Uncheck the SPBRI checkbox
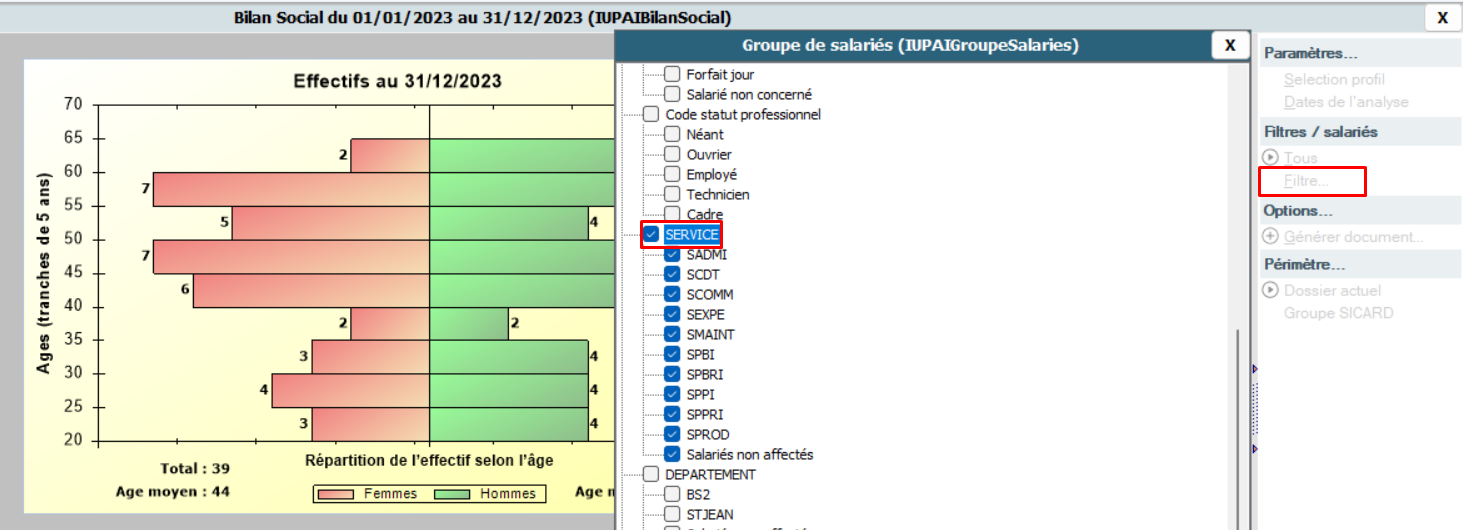1463x530 pixels. point(672,374)
